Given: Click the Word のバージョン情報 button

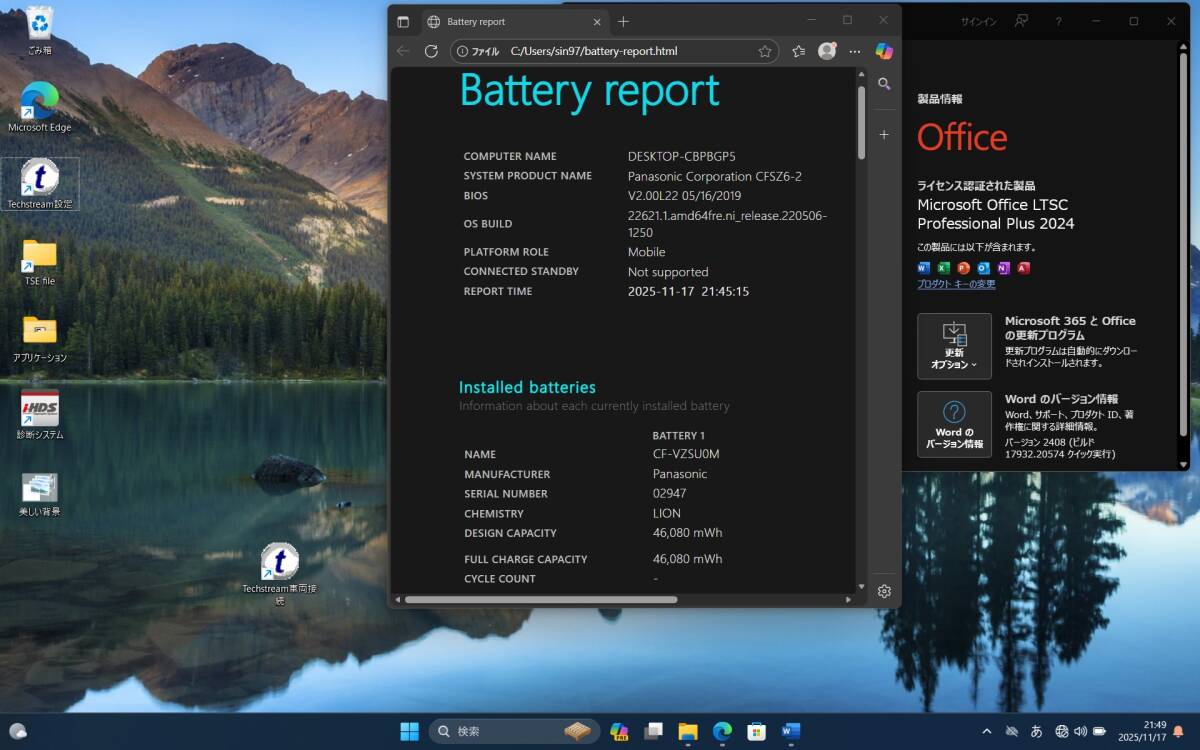Looking at the screenshot, I should pyautogui.click(x=954, y=424).
